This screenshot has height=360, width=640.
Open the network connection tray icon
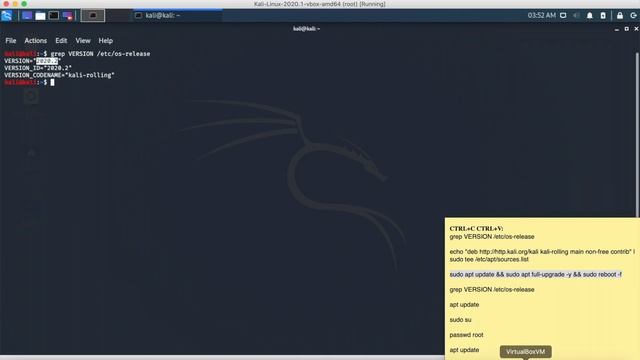[x=563, y=16]
